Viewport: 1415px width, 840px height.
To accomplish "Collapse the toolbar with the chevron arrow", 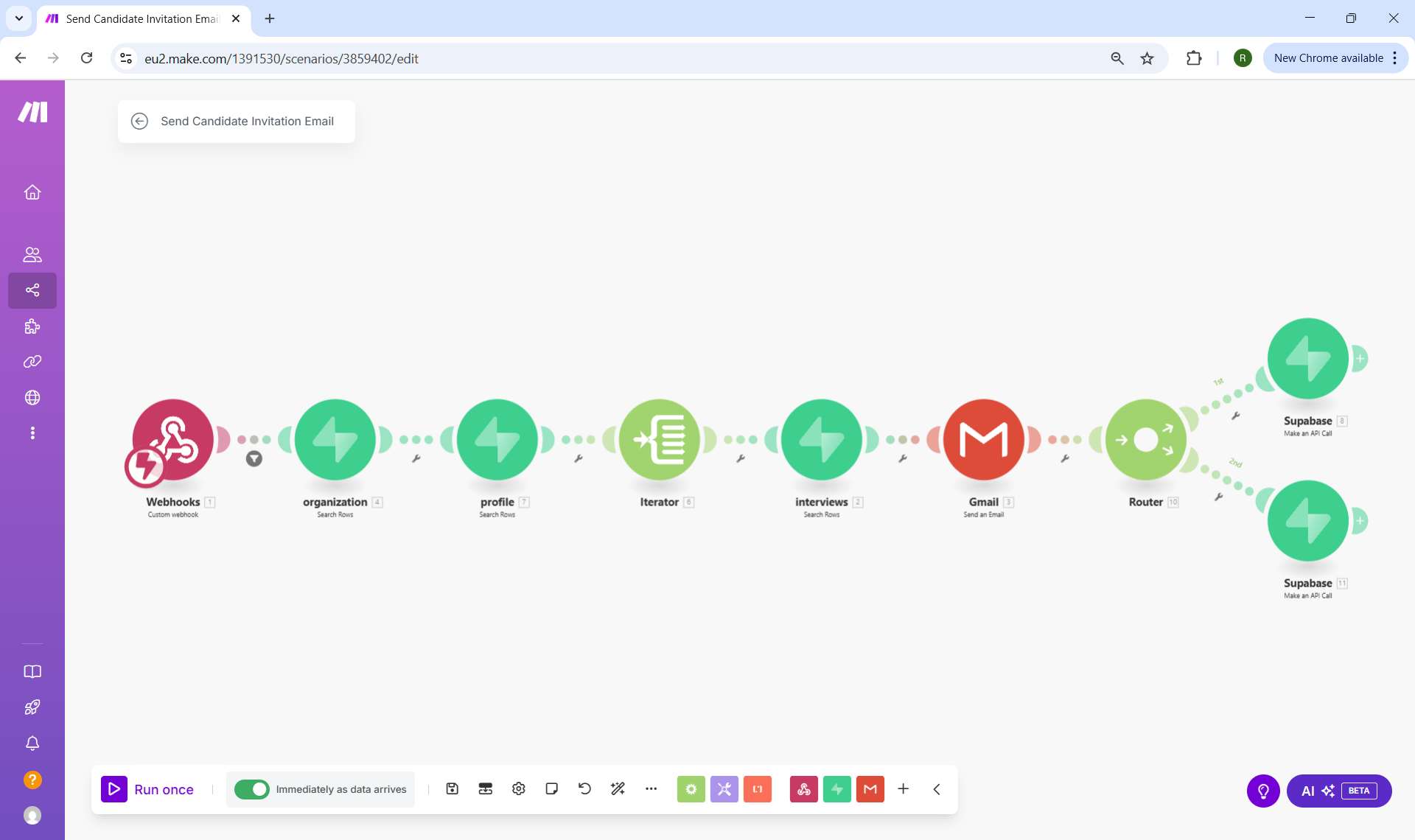I will [x=937, y=789].
